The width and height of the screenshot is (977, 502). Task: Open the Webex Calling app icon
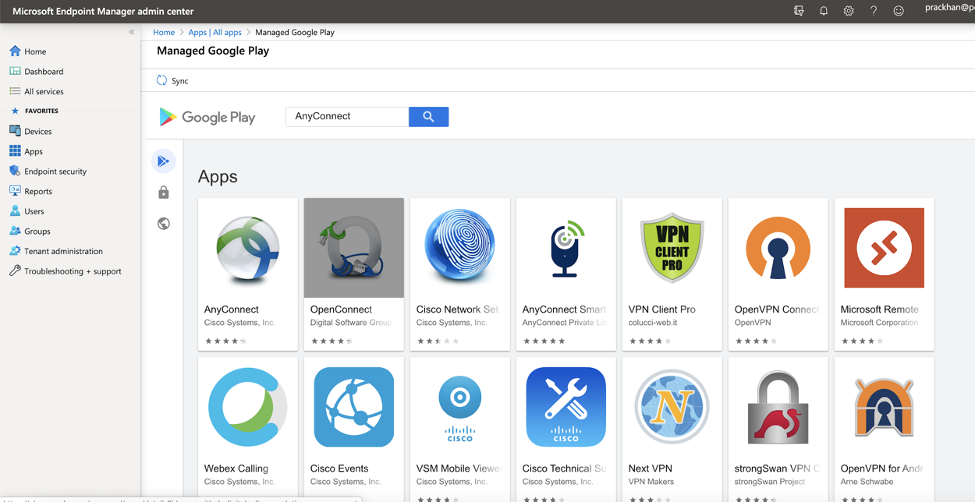[x=248, y=407]
